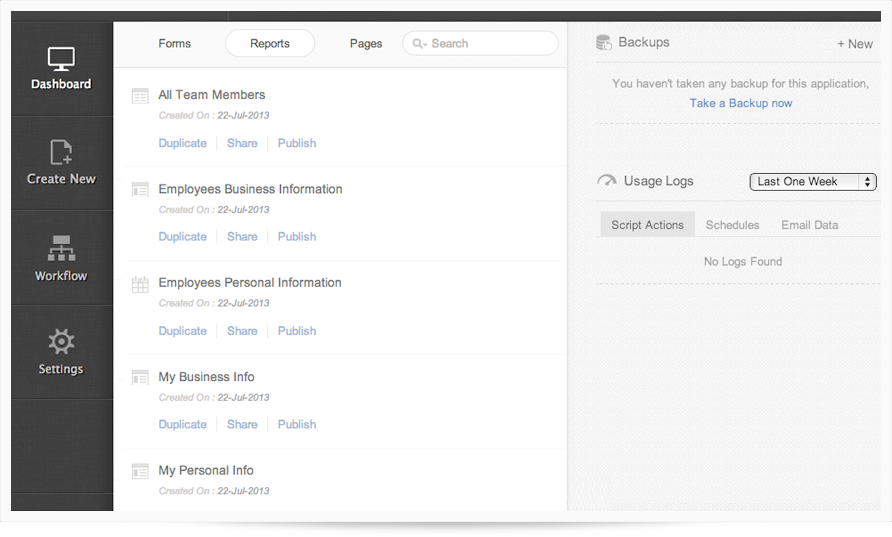Open the Workflow hierarchy icon
The width and height of the screenshot is (892, 537).
click(61, 248)
